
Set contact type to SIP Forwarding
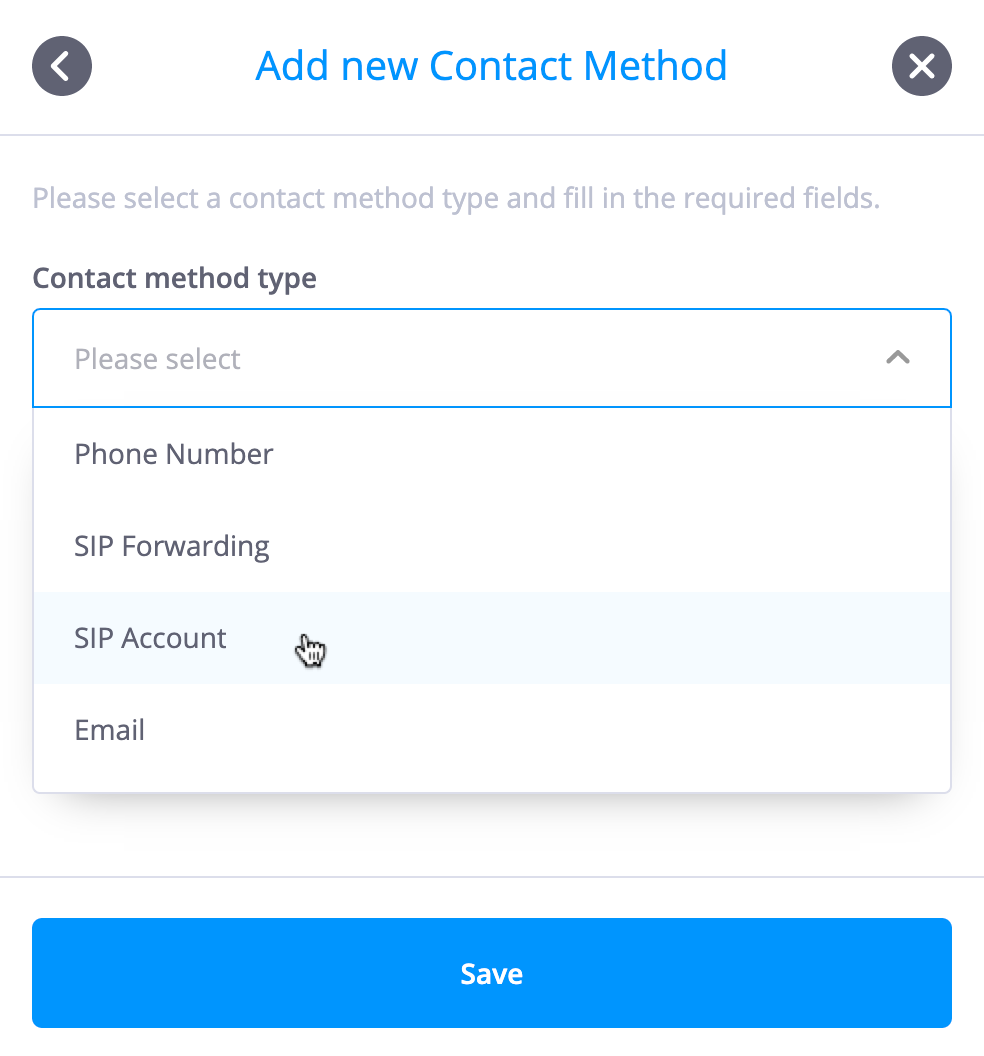tap(492, 546)
